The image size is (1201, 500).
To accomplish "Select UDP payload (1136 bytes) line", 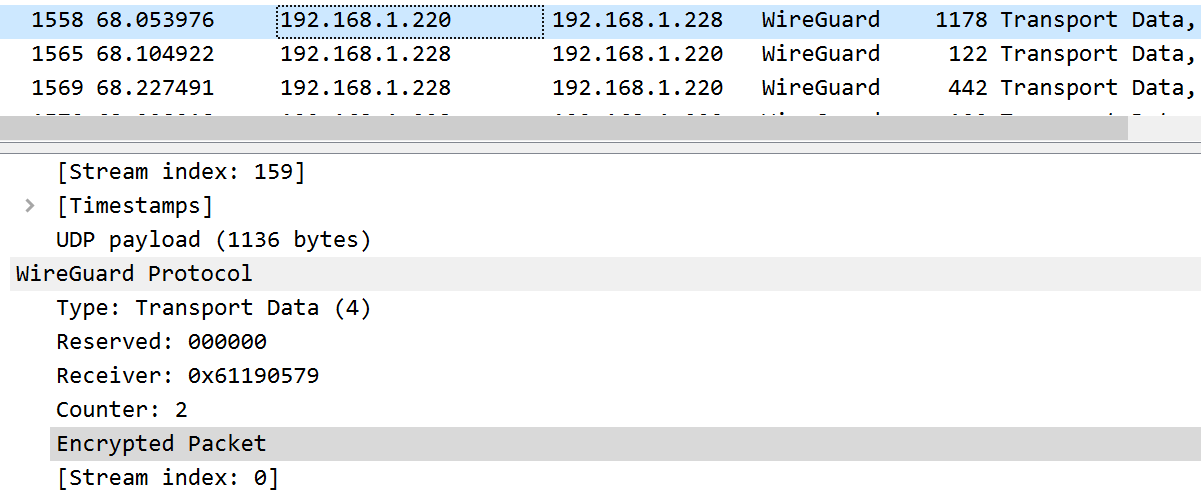I will click(x=213, y=240).
